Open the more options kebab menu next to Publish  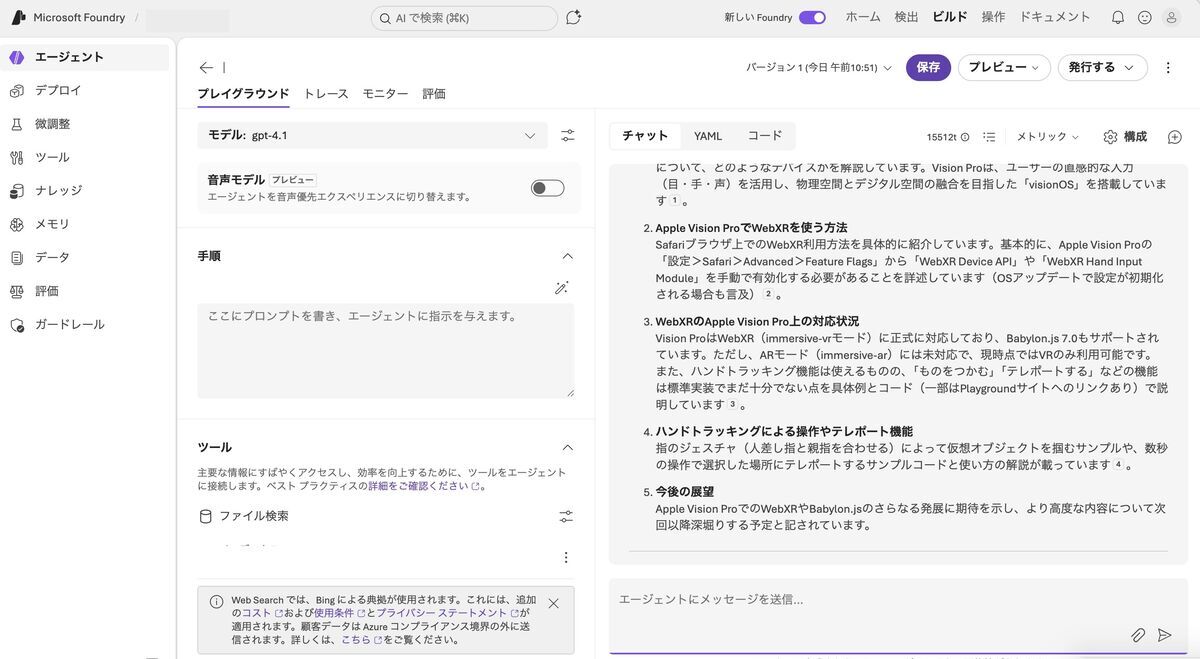(1168, 67)
